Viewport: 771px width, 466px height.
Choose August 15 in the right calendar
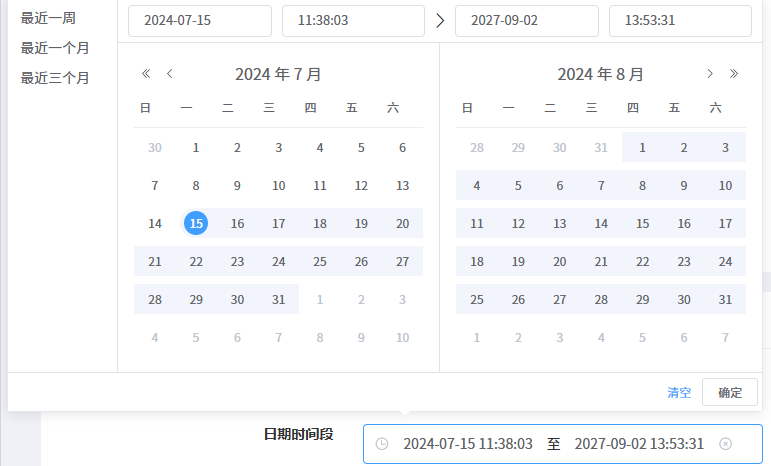[x=643, y=224]
